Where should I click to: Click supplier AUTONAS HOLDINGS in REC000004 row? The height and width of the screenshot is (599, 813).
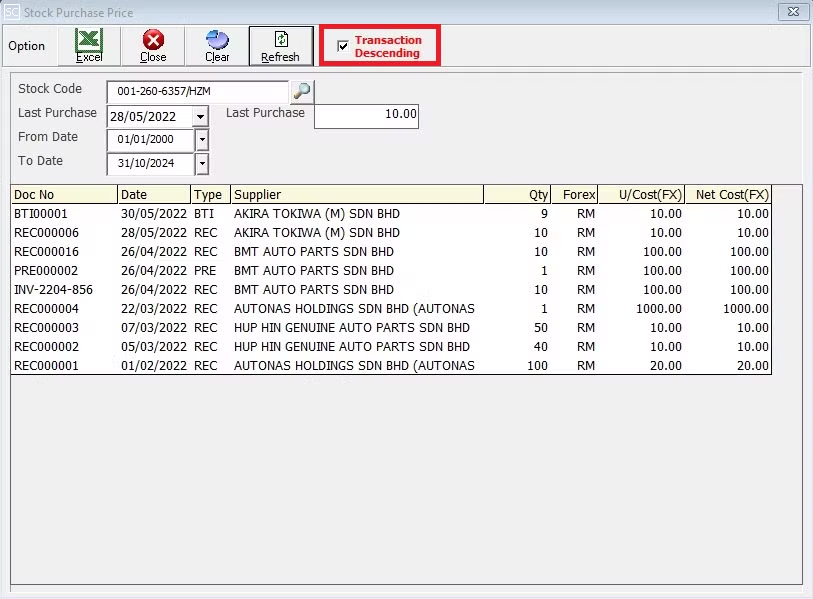(354, 309)
